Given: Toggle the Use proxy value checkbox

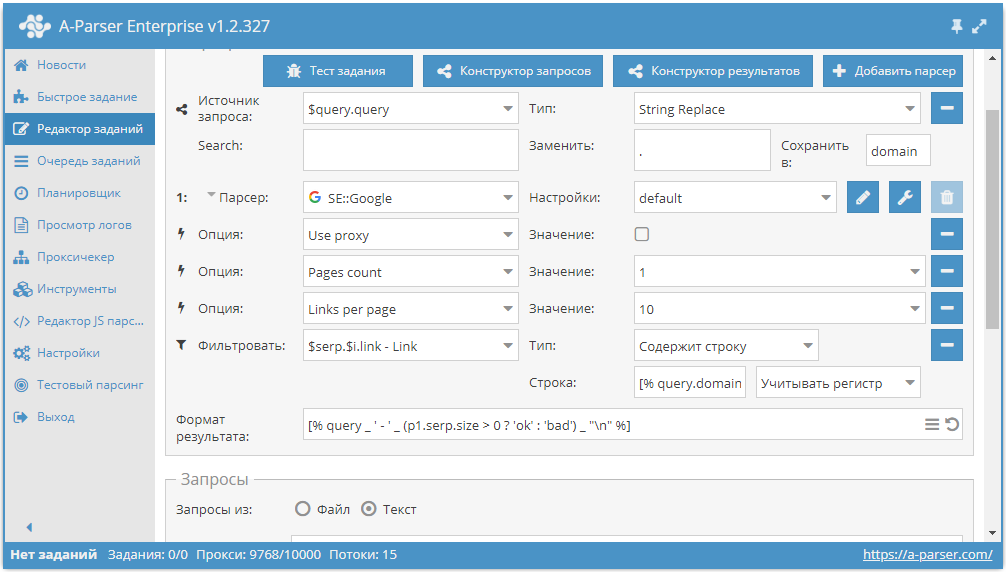Looking at the screenshot, I should (642, 234).
